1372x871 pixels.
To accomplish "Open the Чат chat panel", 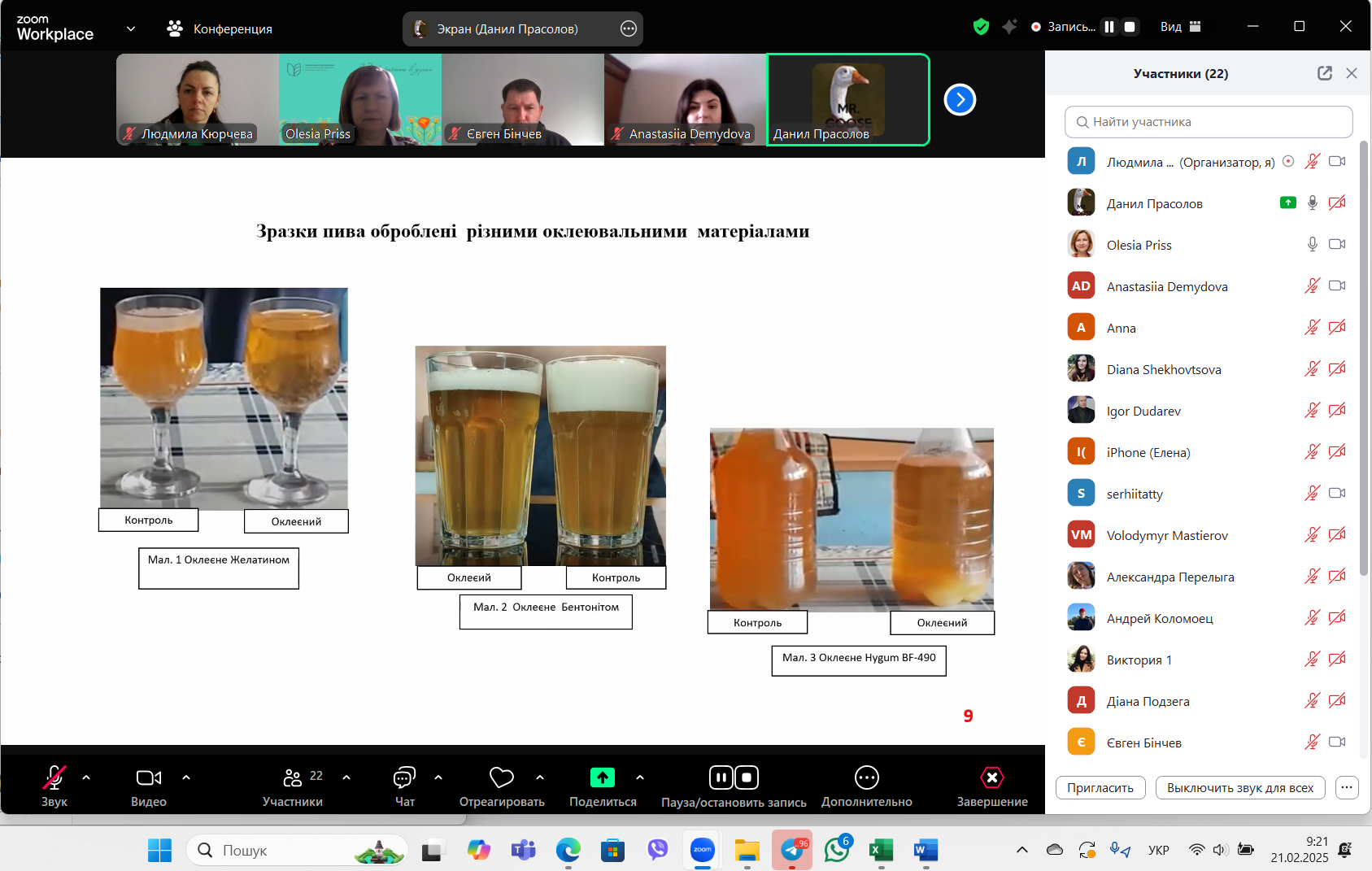I will coord(404,778).
